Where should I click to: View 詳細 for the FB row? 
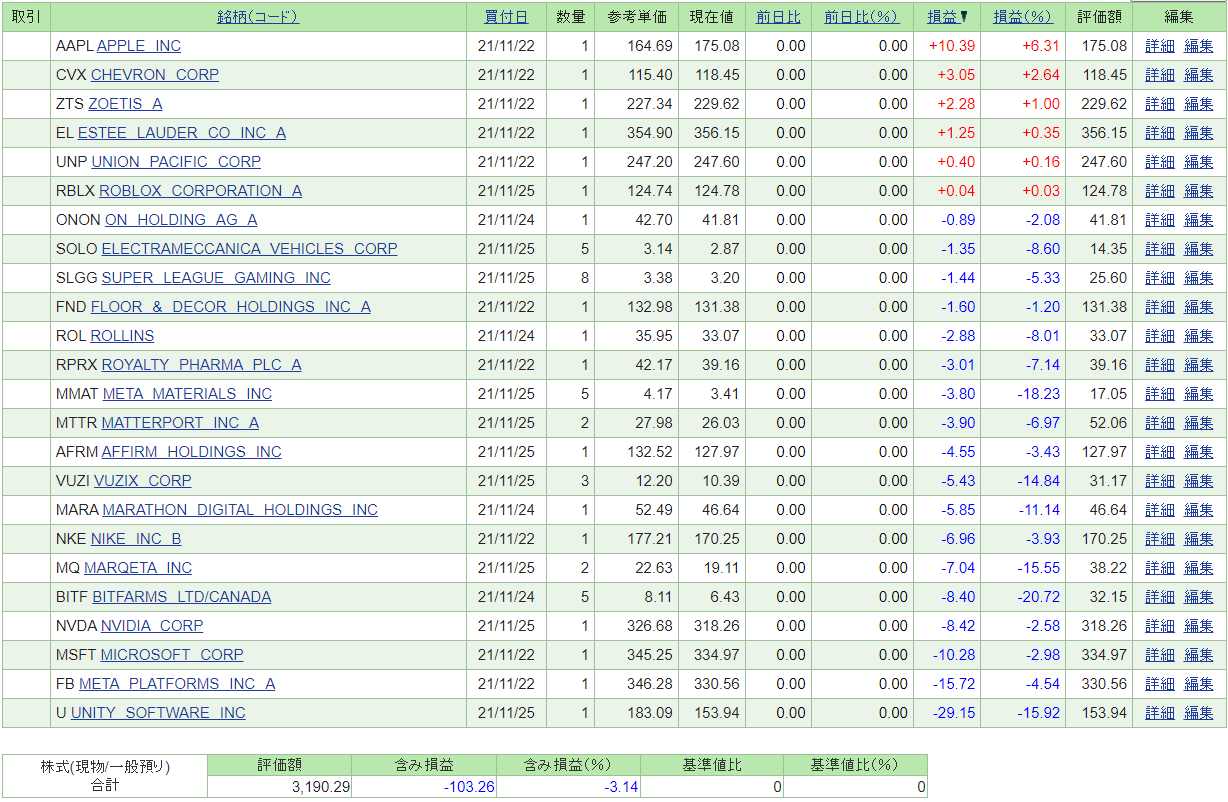tap(1160, 684)
